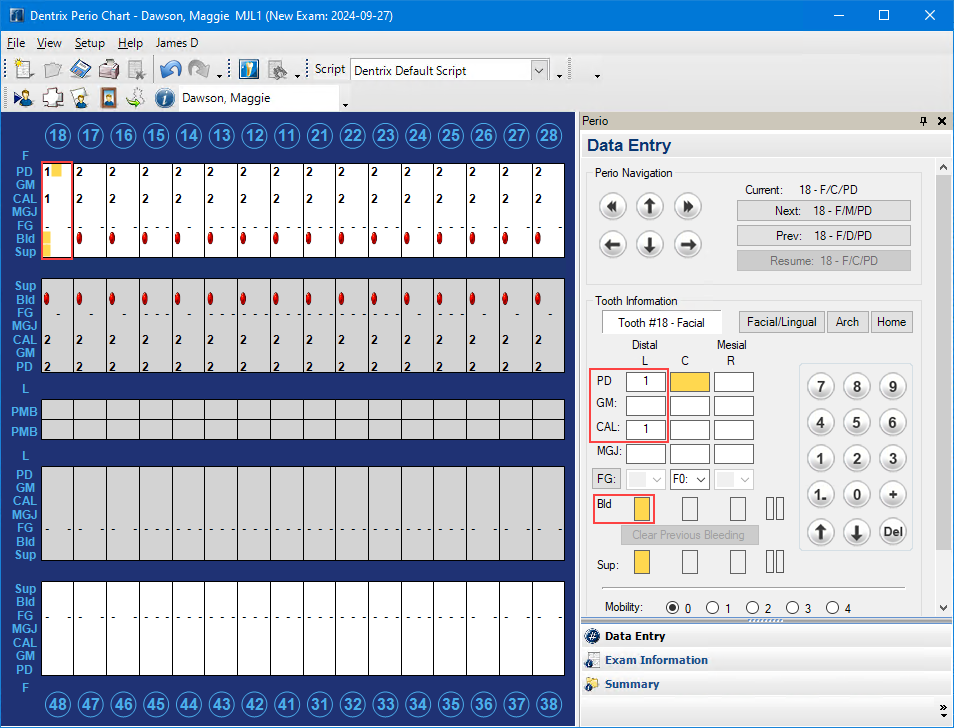The image size is (954, 728).
Task: Select Mobility radio option 2
Action: pyautogui.click(x=752, y=608)
